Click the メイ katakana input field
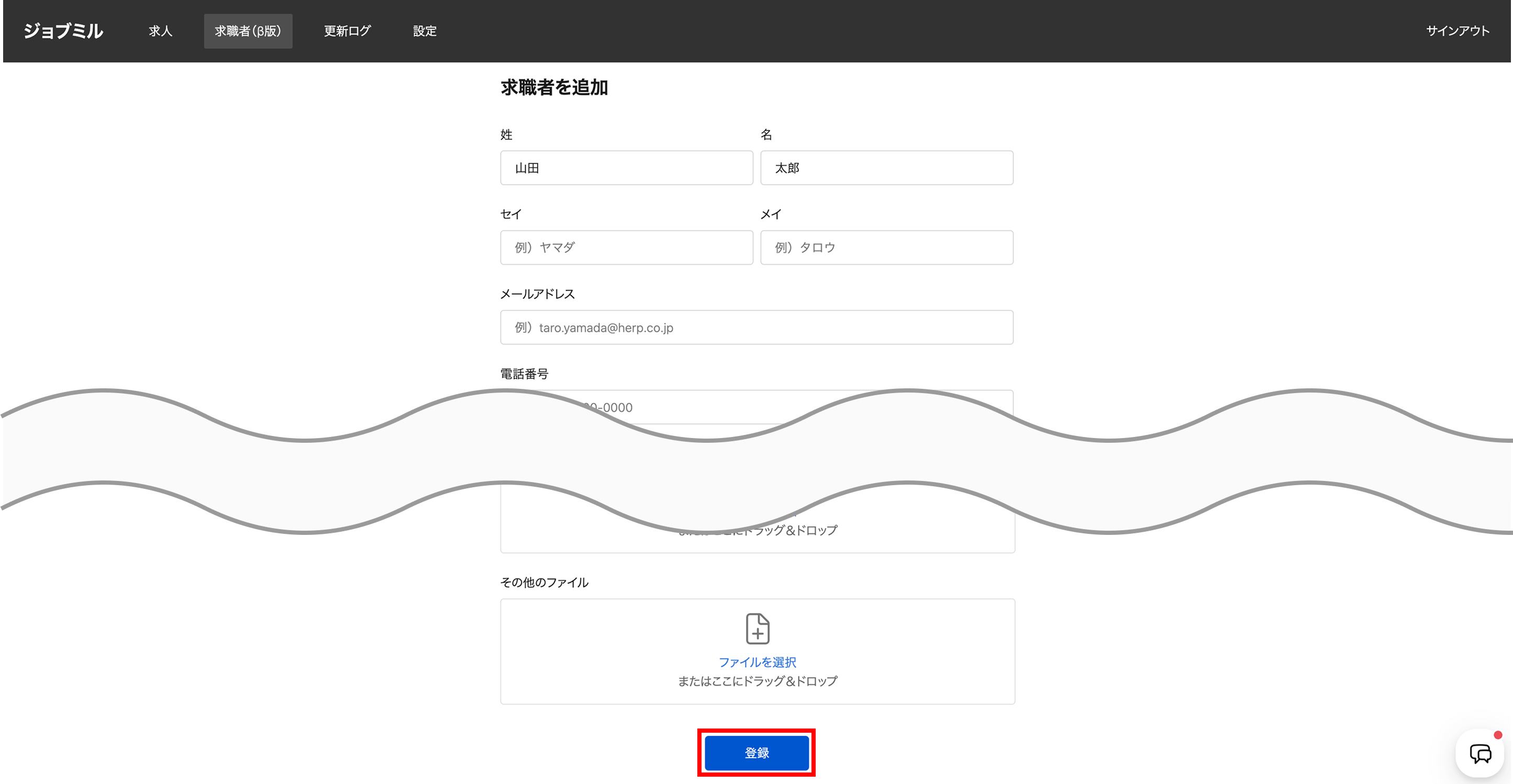The image size is (1513, 784). coord(886,247)
